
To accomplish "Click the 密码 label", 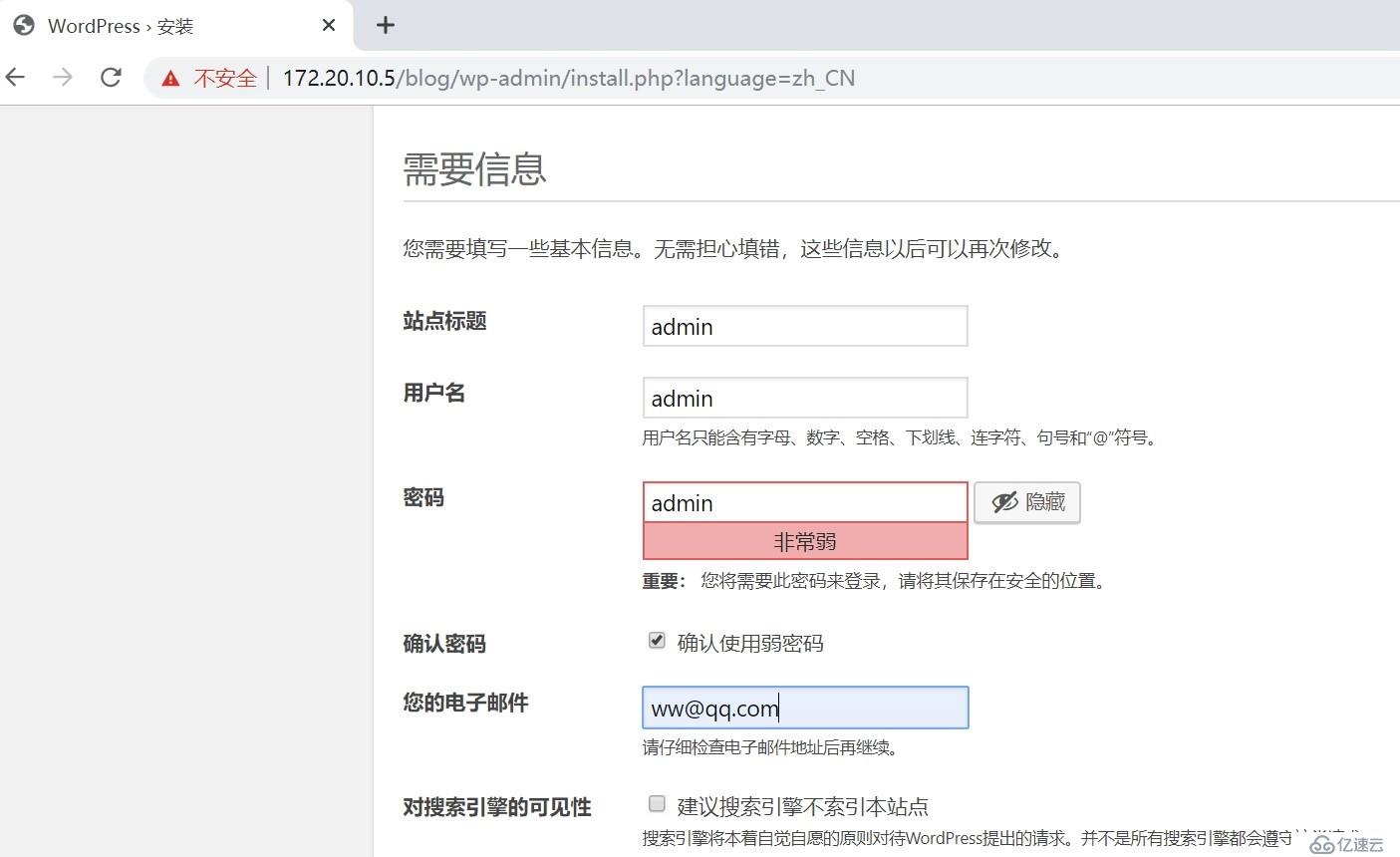I will [423, 497].
